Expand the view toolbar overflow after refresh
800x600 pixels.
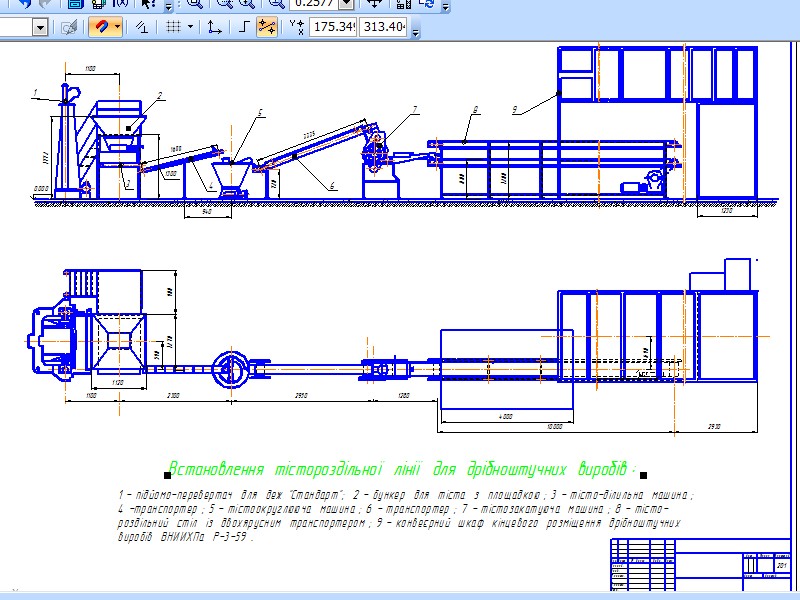pos(446,7)
